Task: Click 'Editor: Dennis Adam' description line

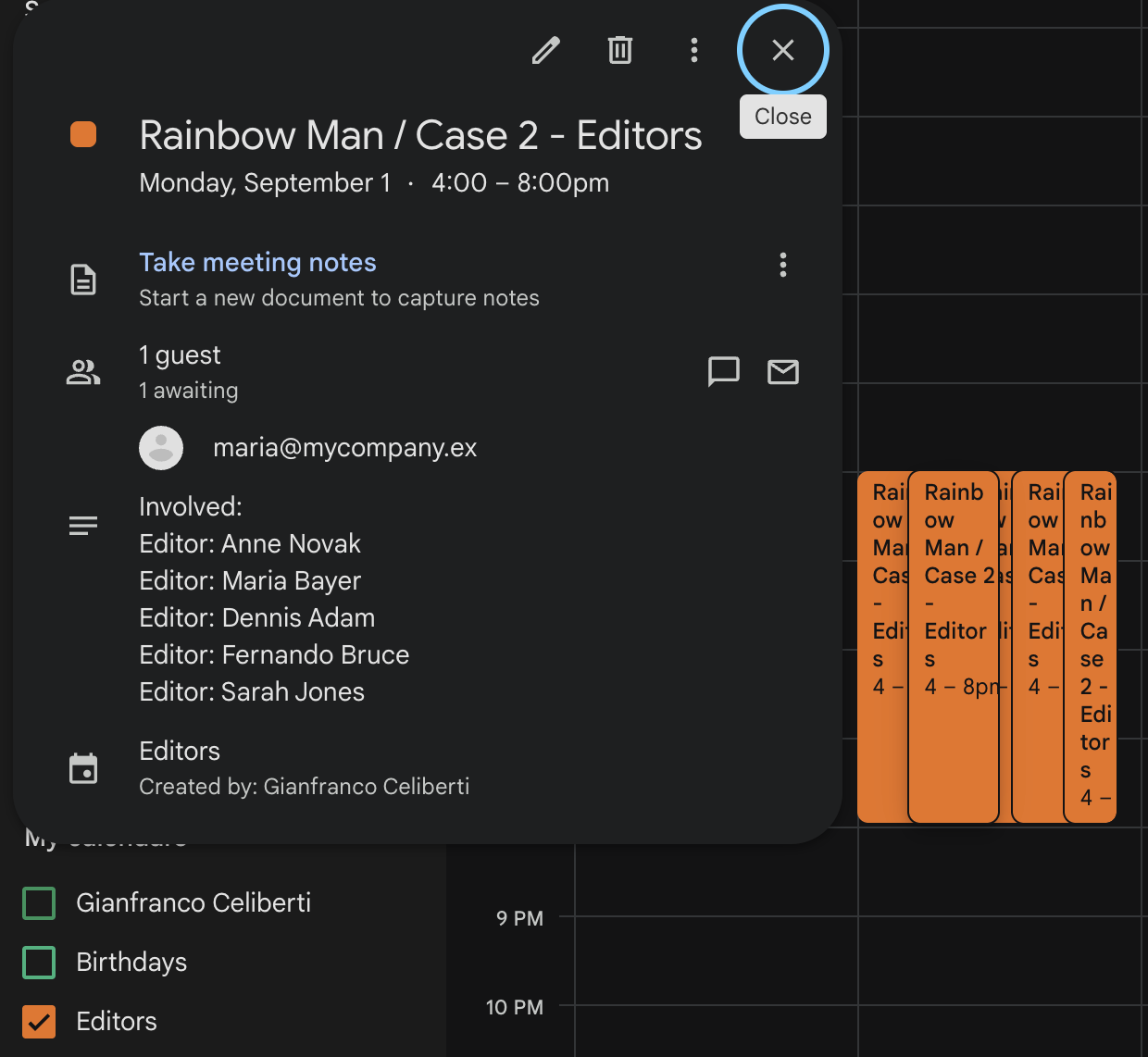Action: 257,617
